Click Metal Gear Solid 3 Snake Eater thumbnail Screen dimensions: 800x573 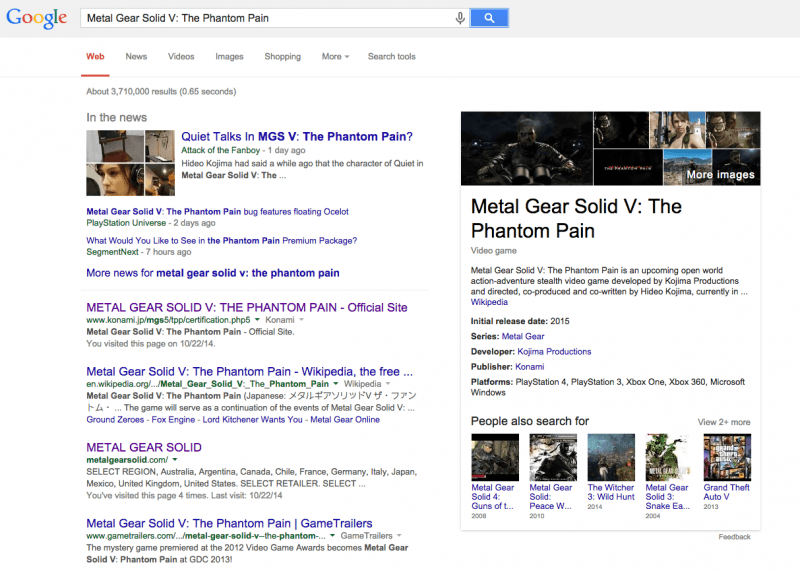pos(669,457)
